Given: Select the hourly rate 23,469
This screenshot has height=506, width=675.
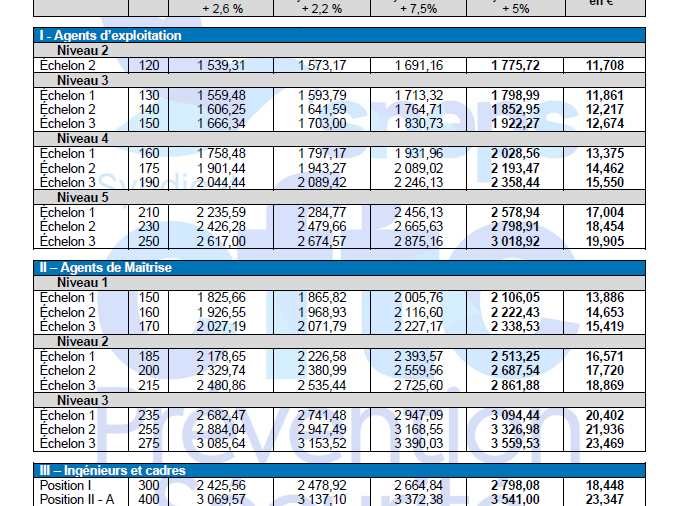Looking at the screenshot, I should tap(605, 444).
